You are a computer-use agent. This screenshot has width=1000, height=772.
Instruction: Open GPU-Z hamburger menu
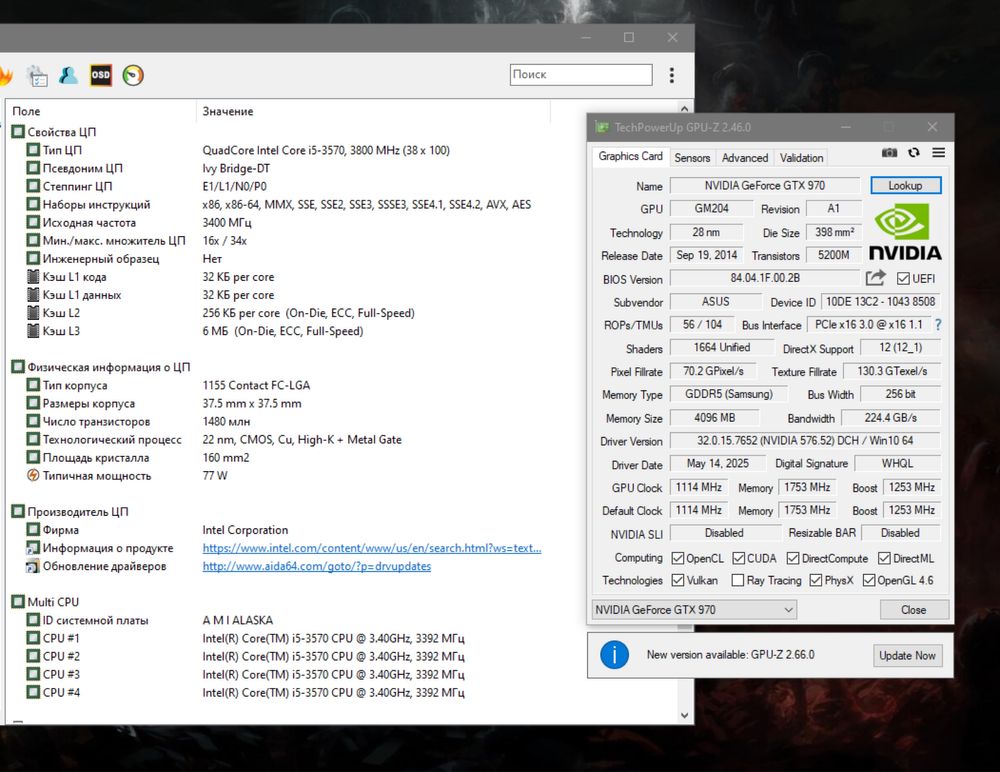coord(938,152)
